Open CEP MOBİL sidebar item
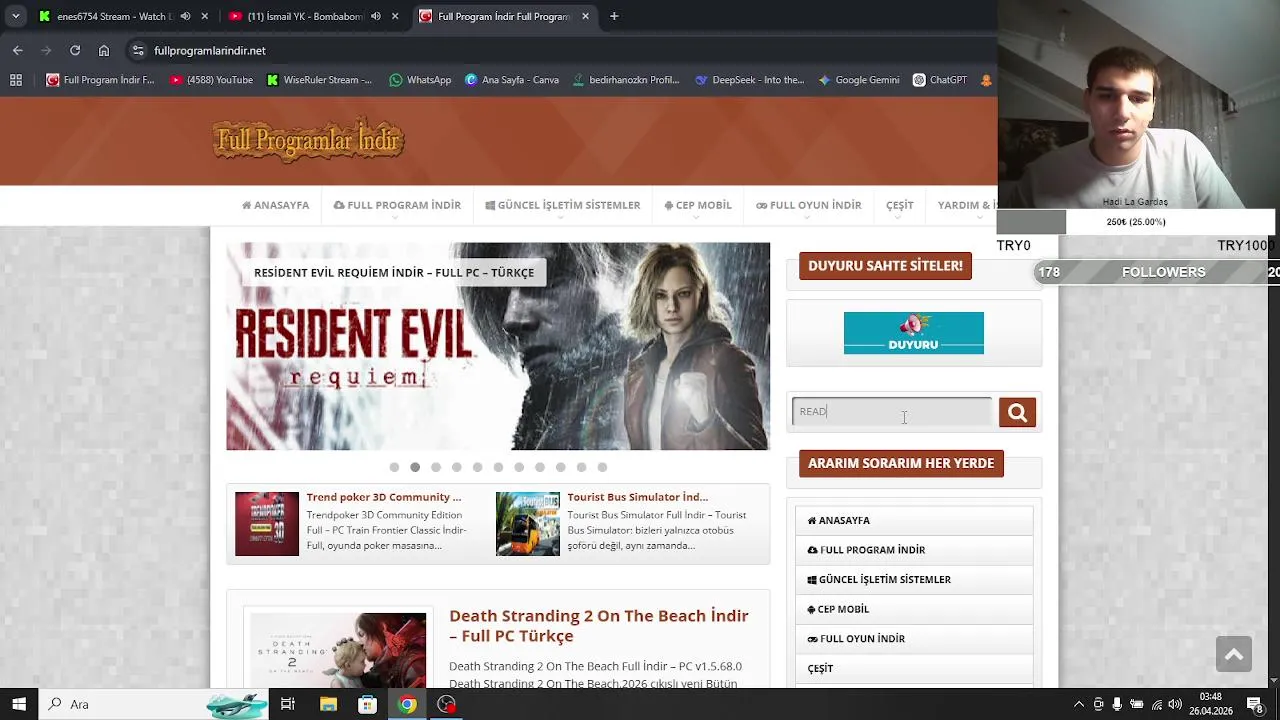Image resolution: width=1280 pixels, height=720 pixels. (914, 609)
